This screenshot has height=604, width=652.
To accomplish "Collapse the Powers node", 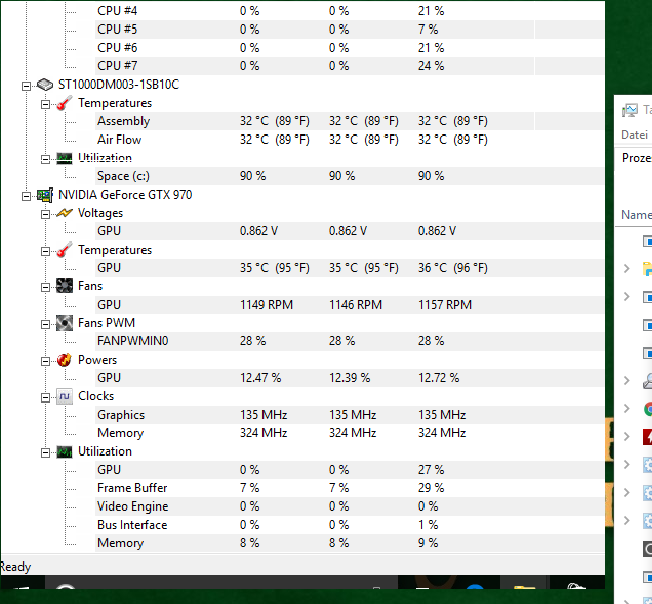I will pos(45,361).
